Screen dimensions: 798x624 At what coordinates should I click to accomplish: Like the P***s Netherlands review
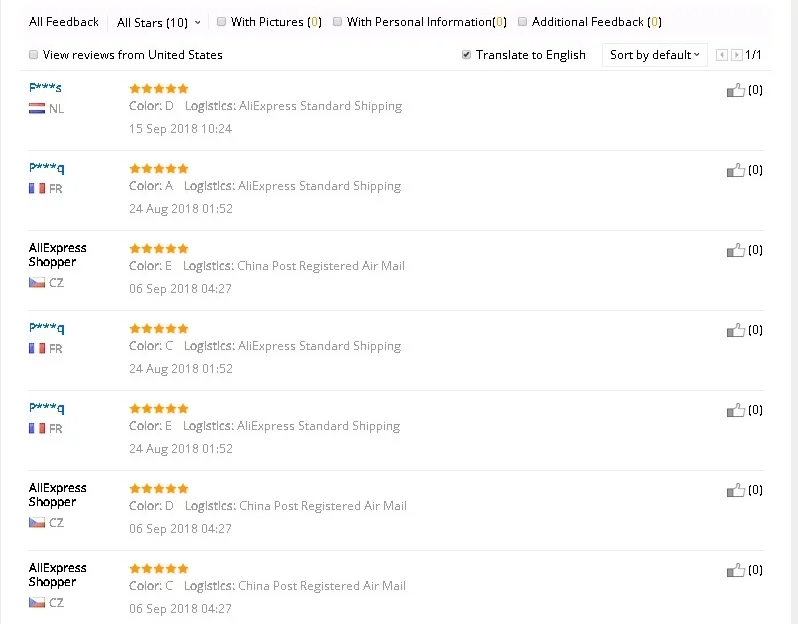(x=736, y=90)
